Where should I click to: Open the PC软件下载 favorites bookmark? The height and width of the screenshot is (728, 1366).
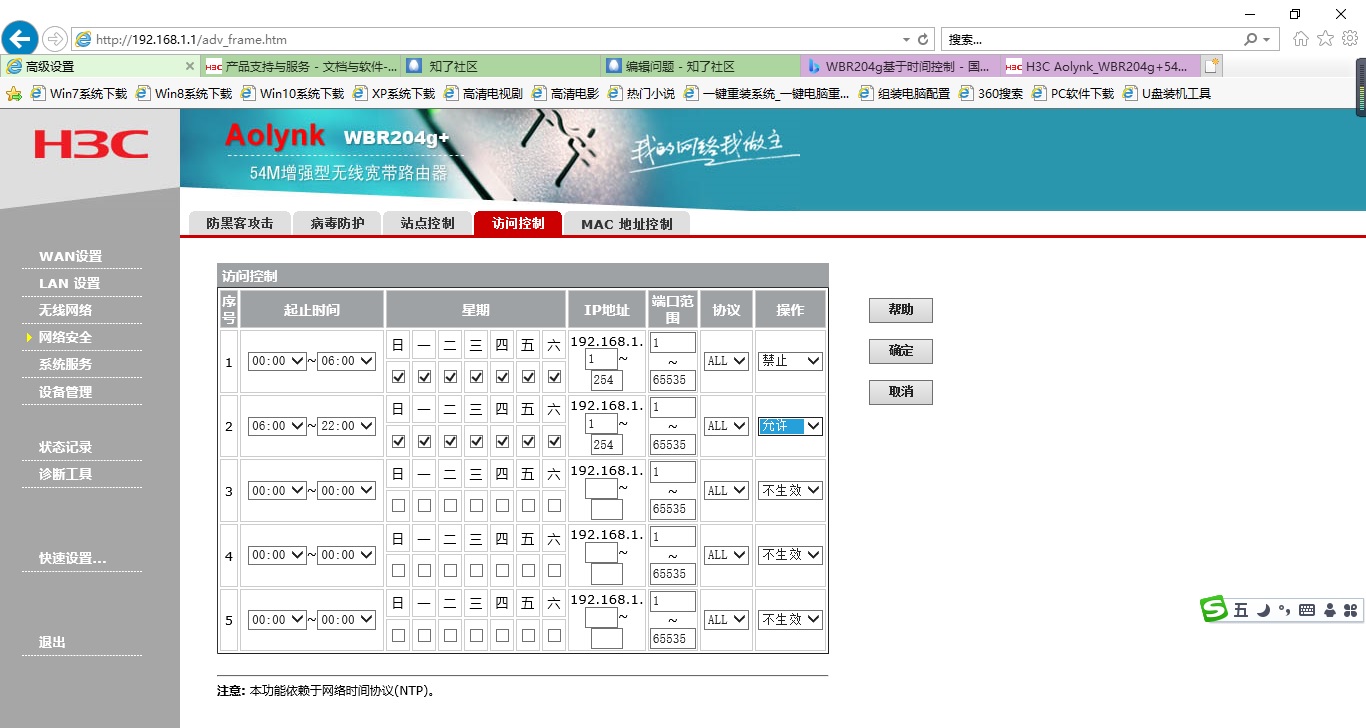1072,94
